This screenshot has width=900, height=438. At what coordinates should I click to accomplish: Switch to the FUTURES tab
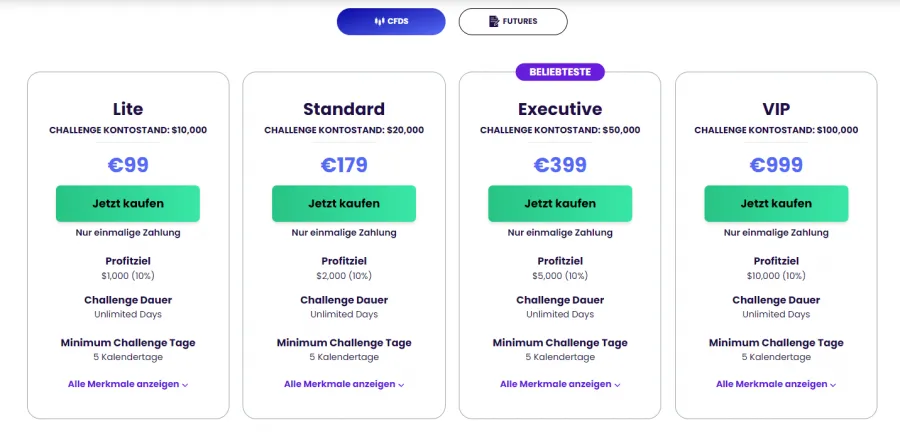click(x=512, y=21)
